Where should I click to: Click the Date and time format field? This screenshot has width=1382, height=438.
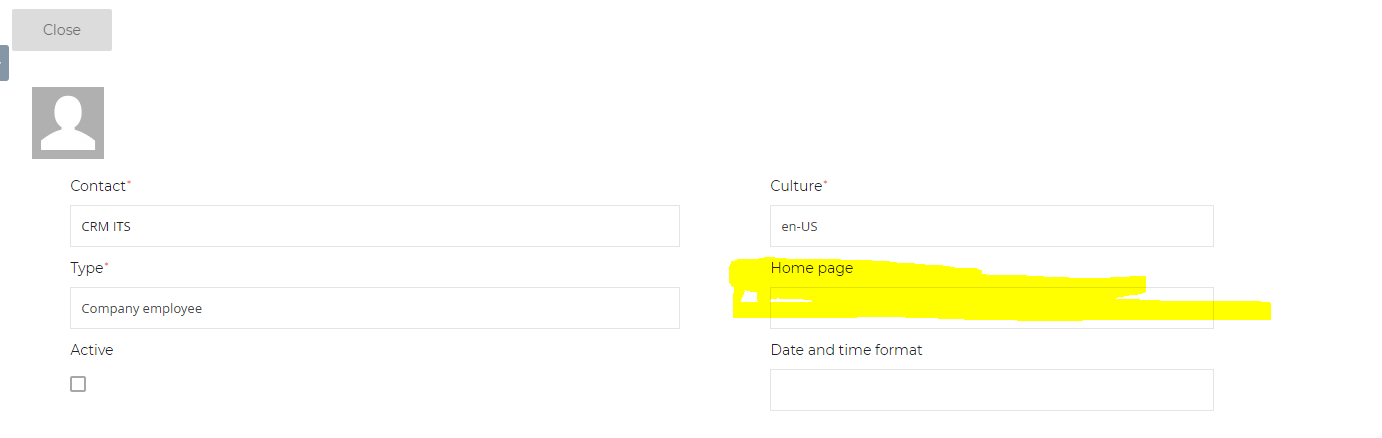pyautogui.click(x=992, y=390)
